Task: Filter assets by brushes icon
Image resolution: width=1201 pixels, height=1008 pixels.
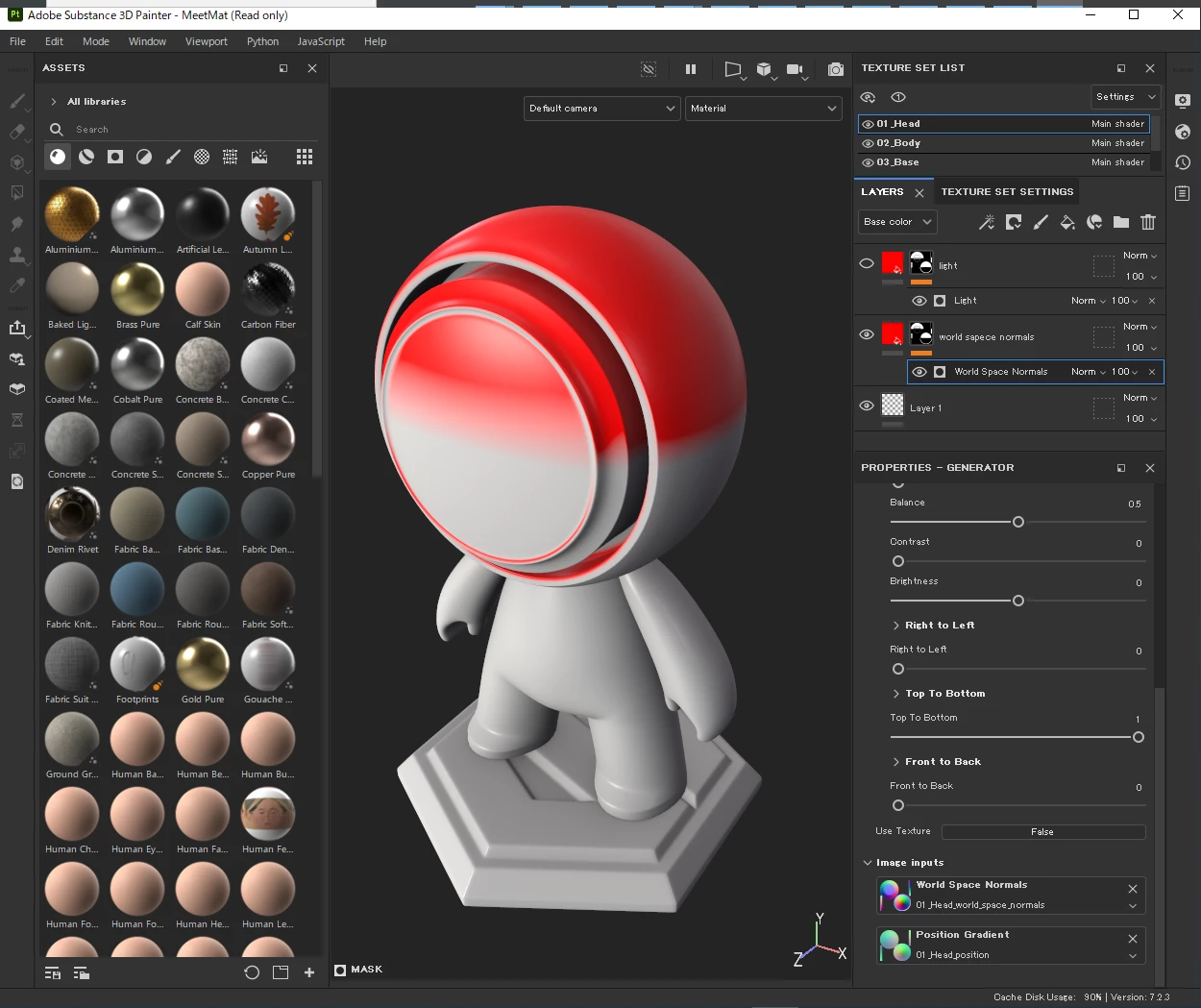Action: click(x=173, y=157)
